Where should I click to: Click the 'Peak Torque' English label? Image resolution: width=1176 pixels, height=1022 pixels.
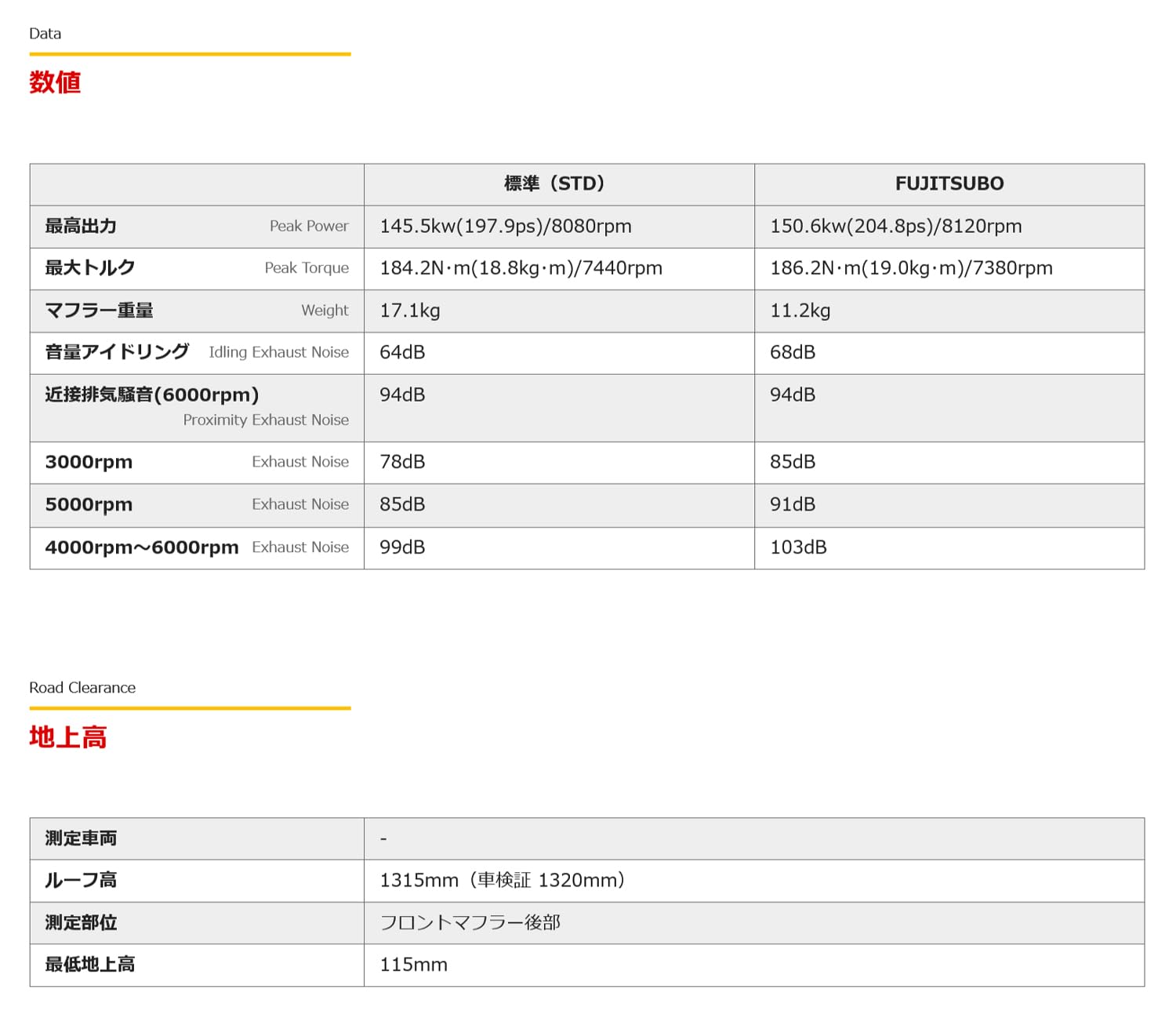click(307, 267)
